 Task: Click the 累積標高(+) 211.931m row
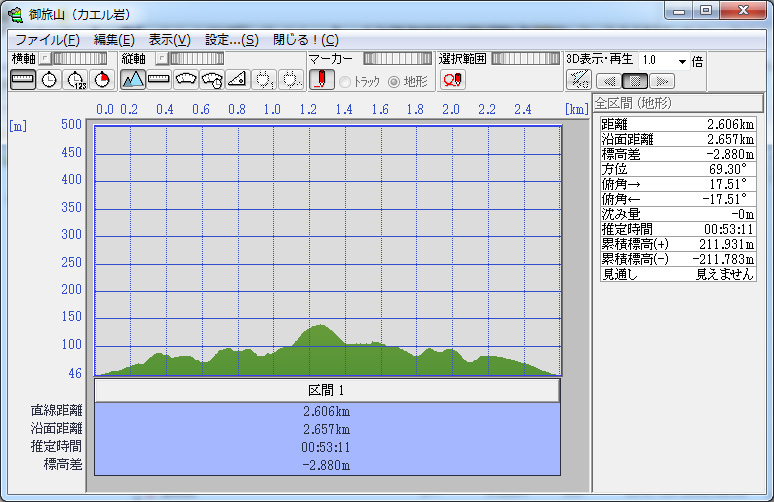click(678, 244)
